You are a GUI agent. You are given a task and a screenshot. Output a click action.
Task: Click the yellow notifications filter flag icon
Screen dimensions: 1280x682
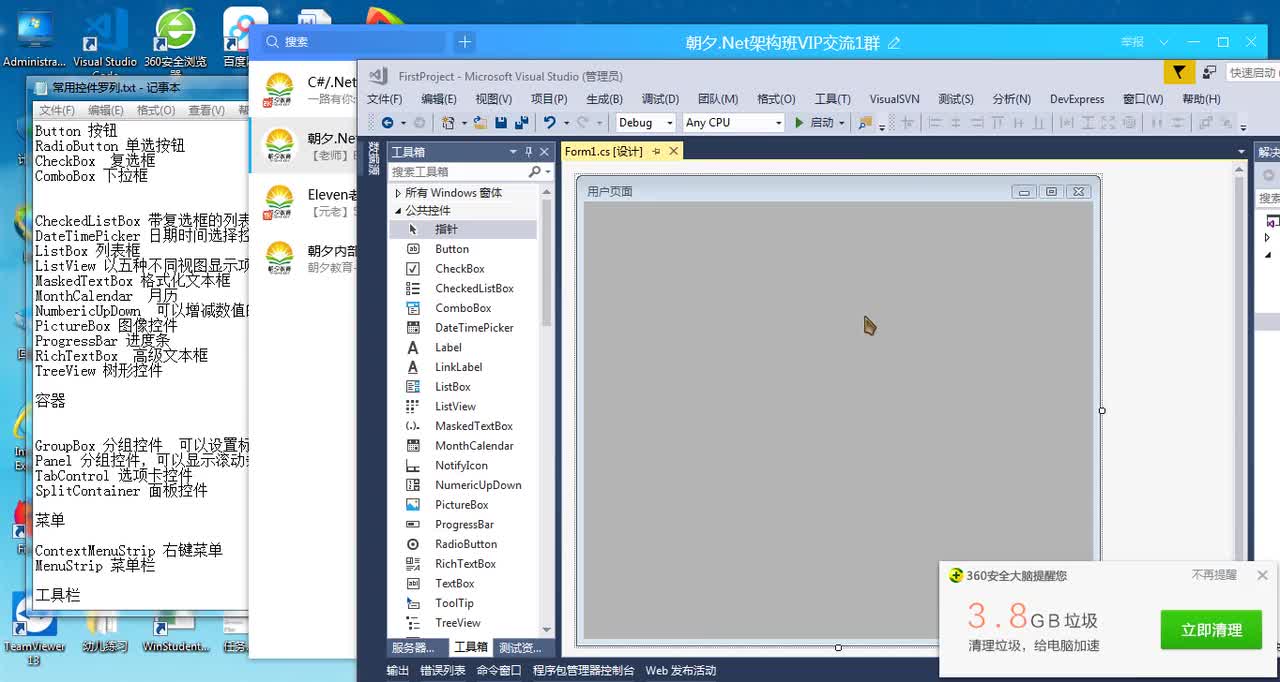1179,72
